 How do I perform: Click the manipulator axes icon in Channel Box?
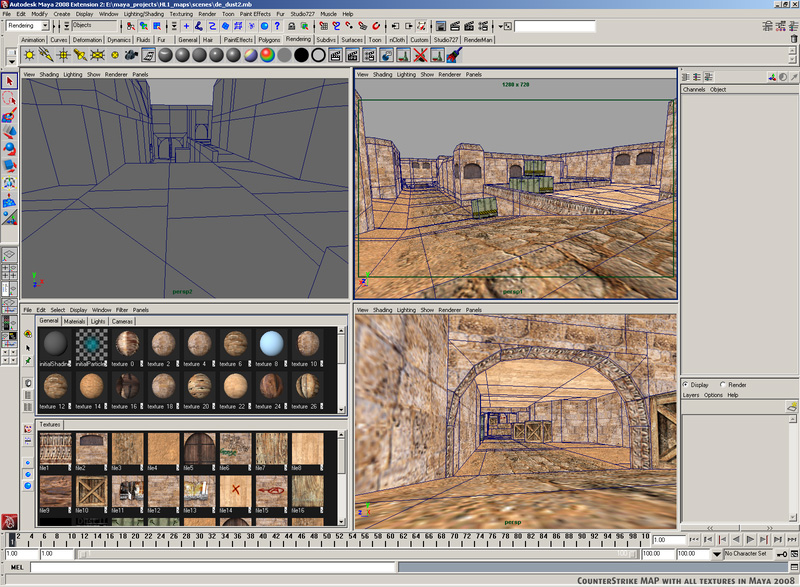[x=772, y=77]
